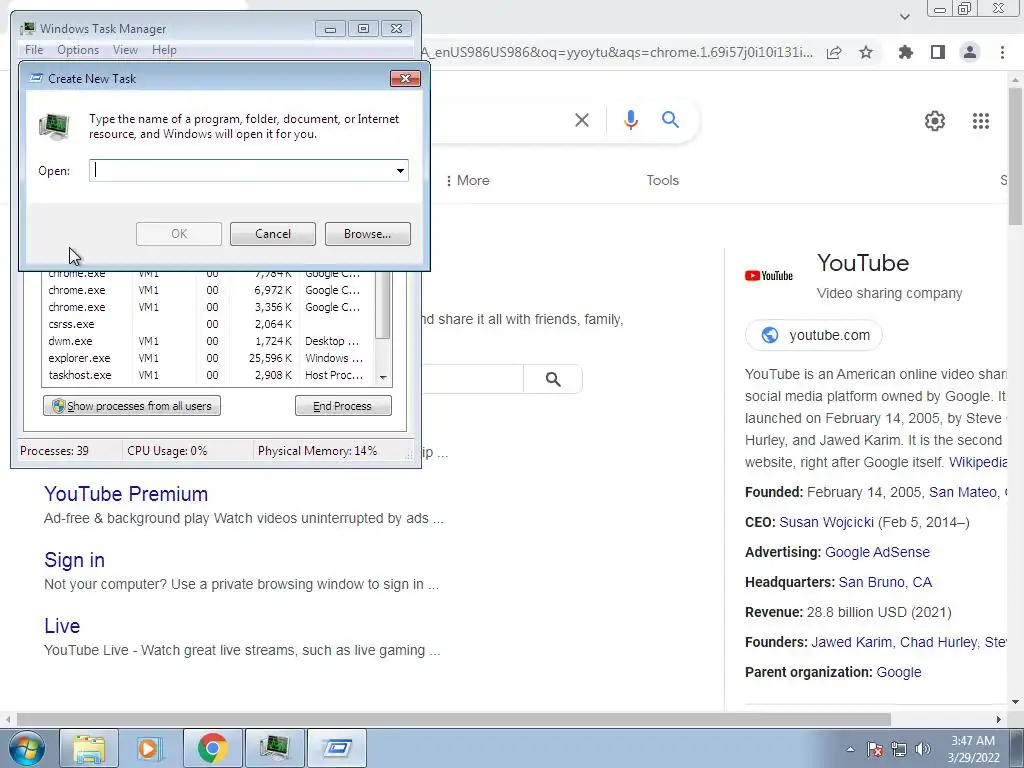Show hidden tray icons arrow

click(x=850, y=749)
